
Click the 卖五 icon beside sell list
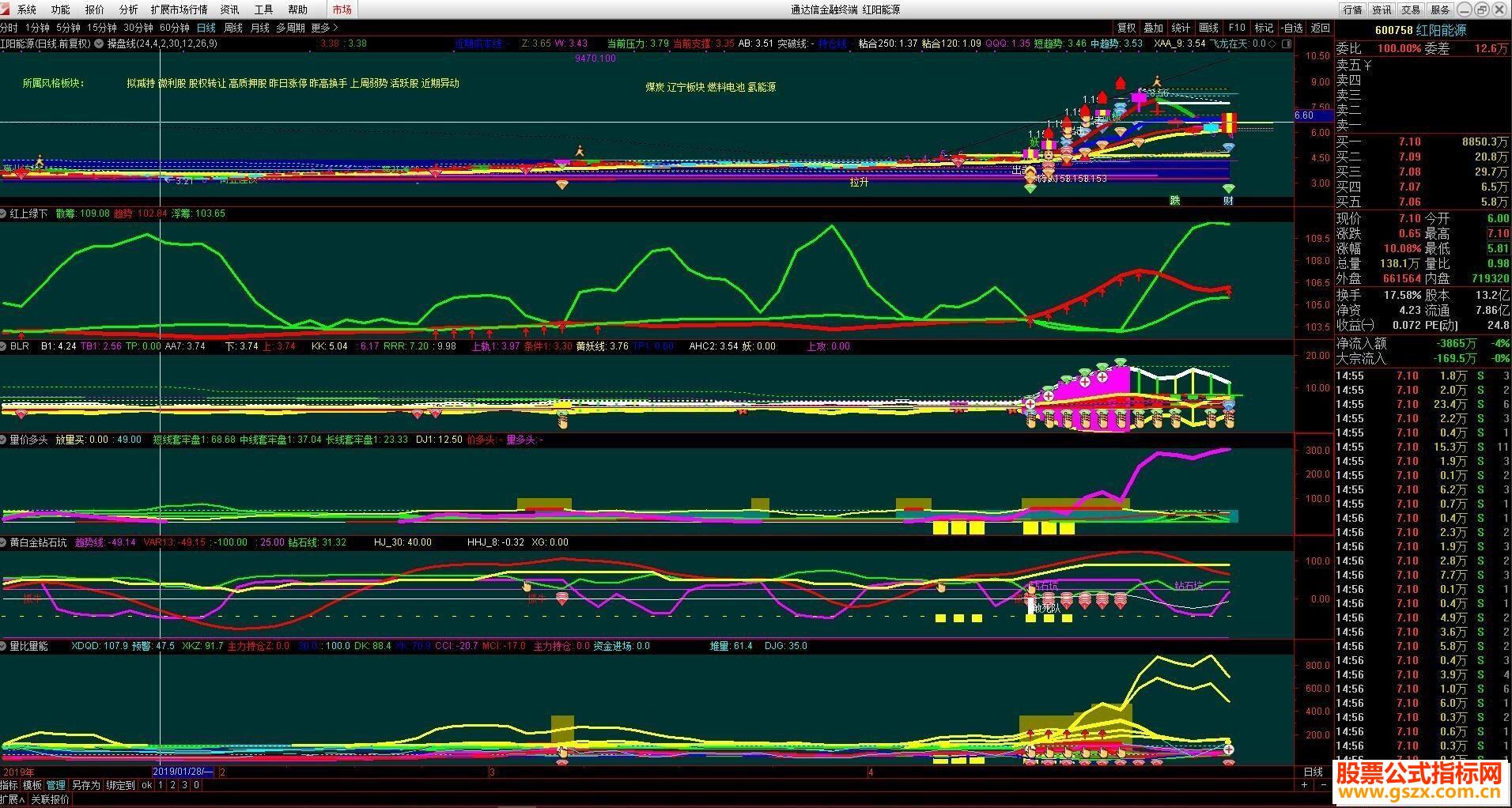click(x=1367, y=66)
